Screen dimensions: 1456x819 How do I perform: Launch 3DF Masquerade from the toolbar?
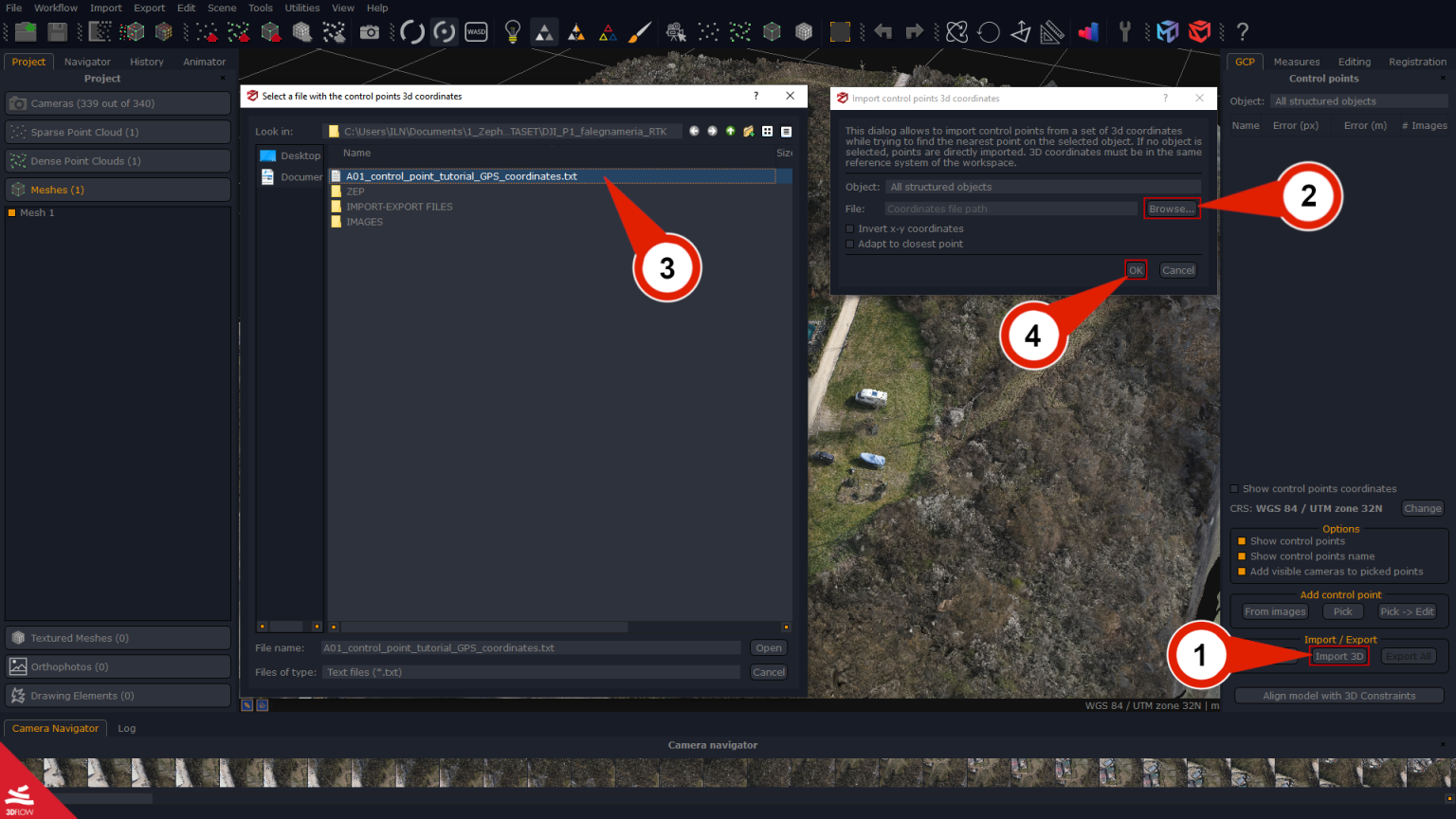click(x=1167, y=31)
